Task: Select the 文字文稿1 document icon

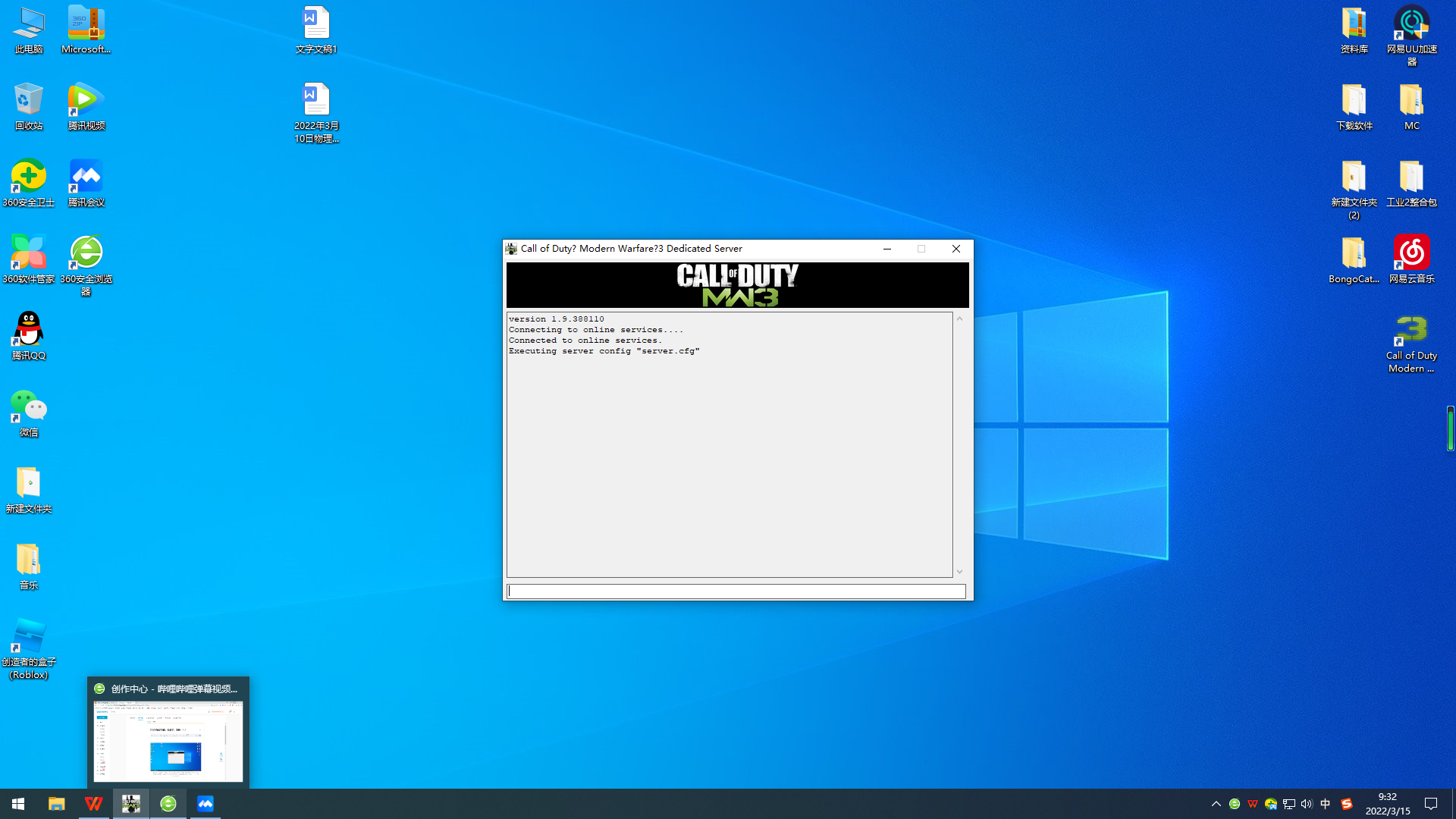Action: [x=316, y=30]
